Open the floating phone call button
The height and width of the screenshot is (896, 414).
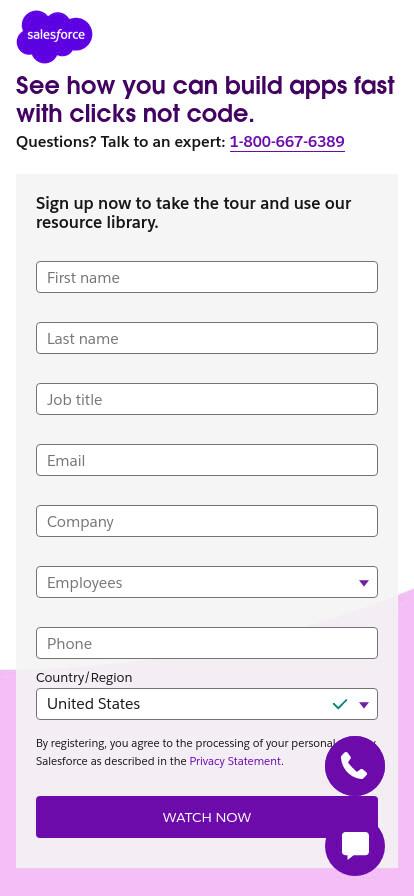pos(355,766)
